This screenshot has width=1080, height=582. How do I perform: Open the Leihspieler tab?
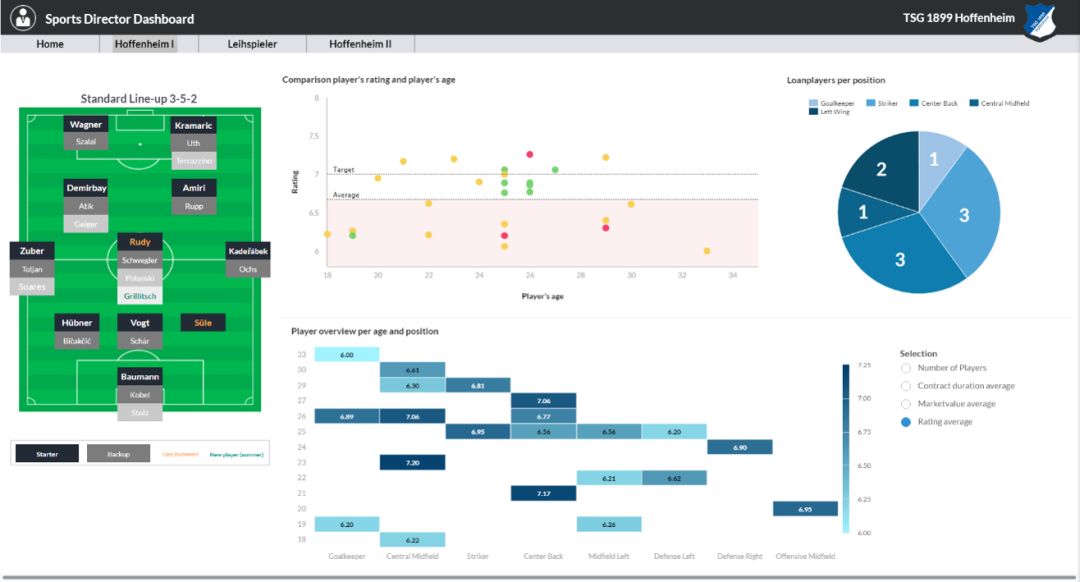click(x=252, y=44)
